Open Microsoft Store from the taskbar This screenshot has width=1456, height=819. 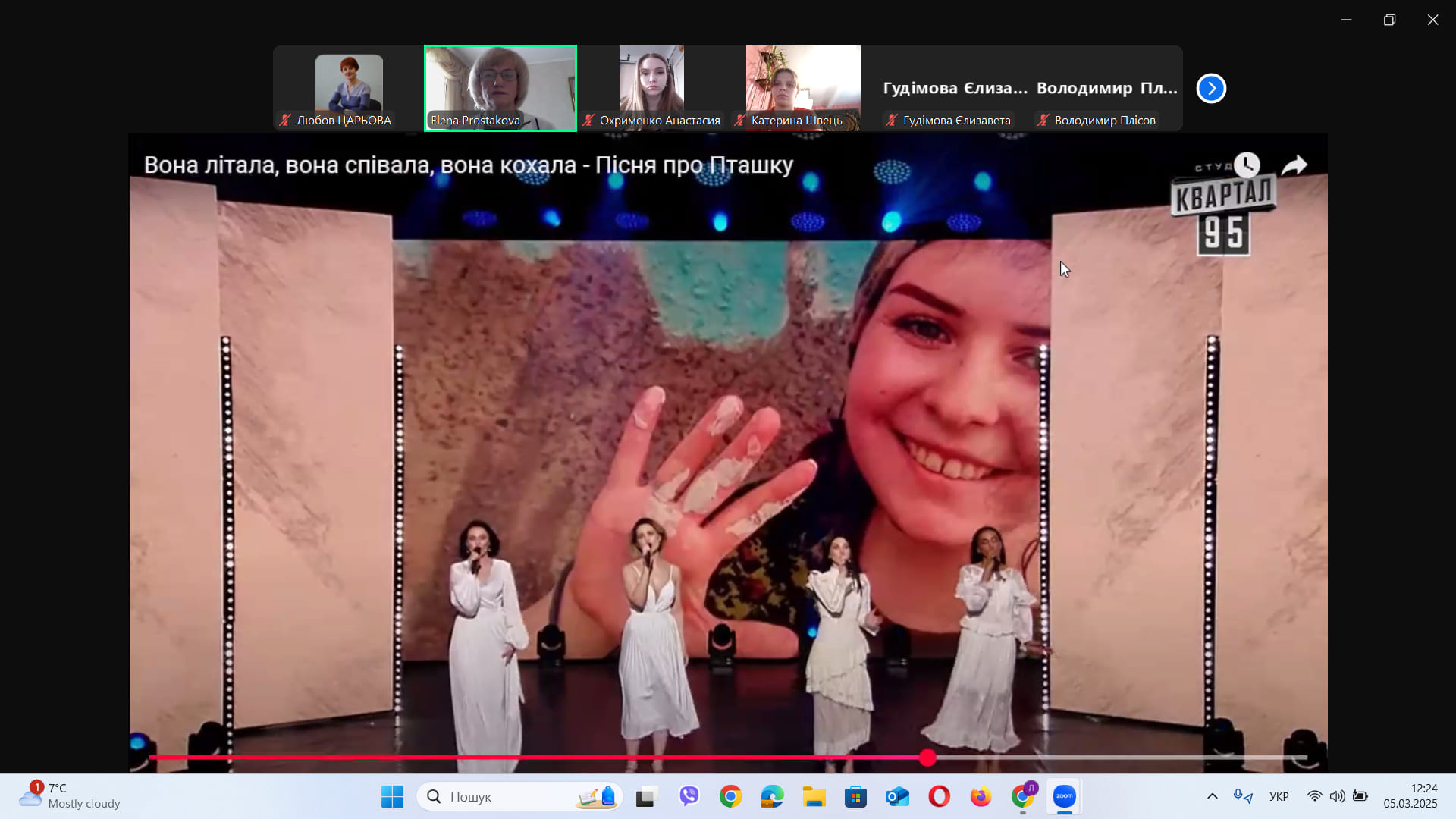click(855, 796)
